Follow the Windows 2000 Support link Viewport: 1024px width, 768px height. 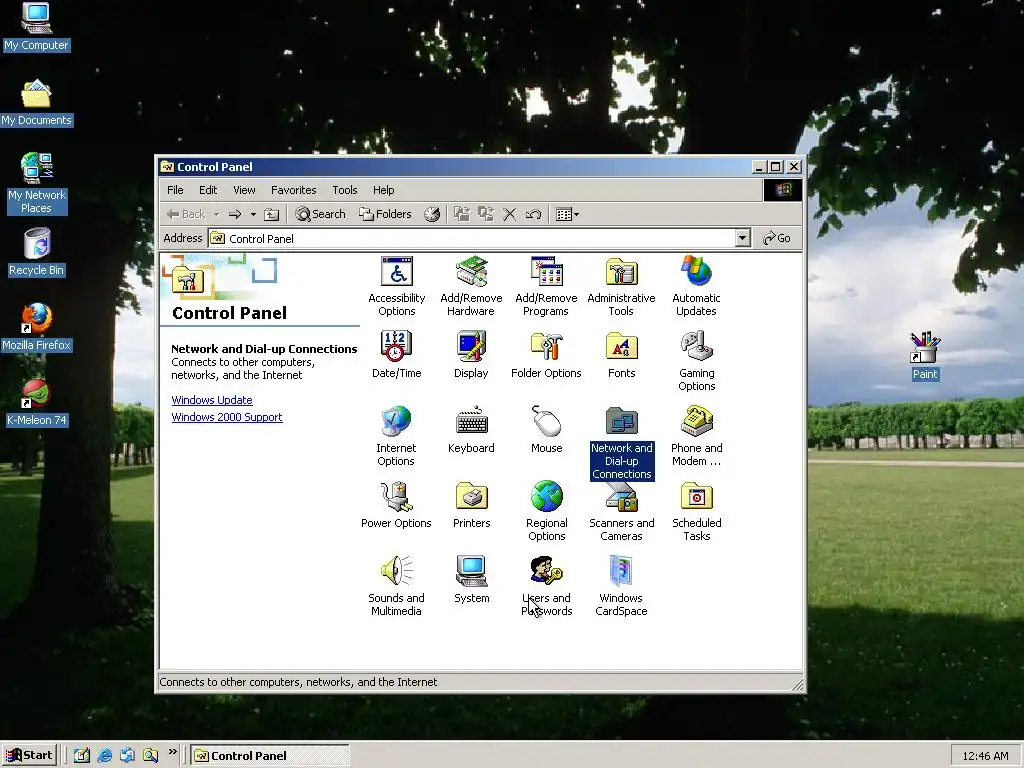(227, 417)
